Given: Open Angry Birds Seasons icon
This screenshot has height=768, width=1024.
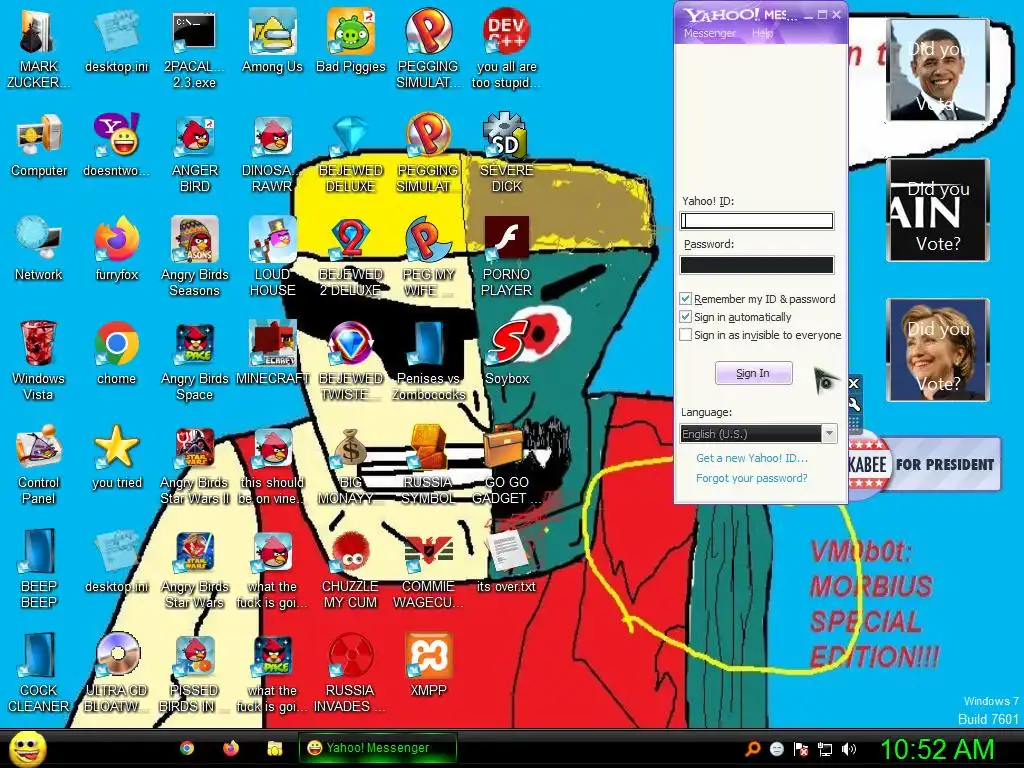Looking at the screenshot, I should coord(194,257).
